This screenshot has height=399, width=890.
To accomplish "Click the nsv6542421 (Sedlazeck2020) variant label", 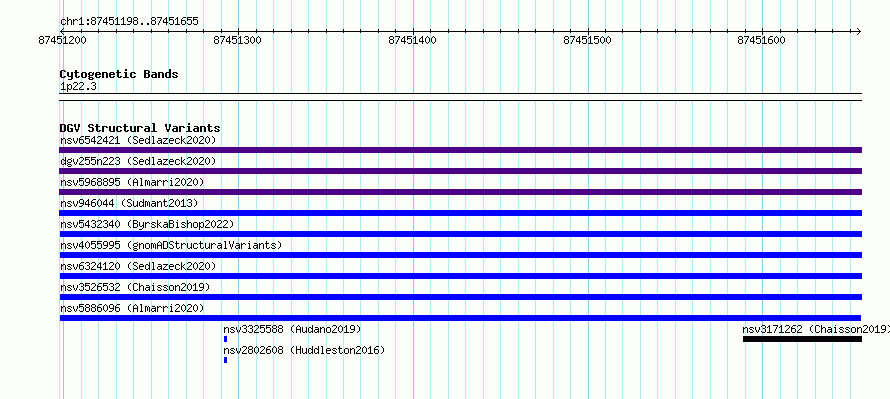I will pyautogui.click(x=138, y=140).
